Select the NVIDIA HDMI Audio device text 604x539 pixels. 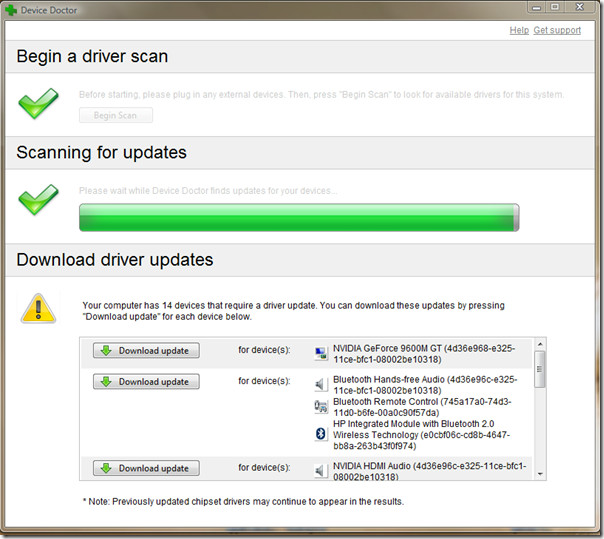coord(430,471)
